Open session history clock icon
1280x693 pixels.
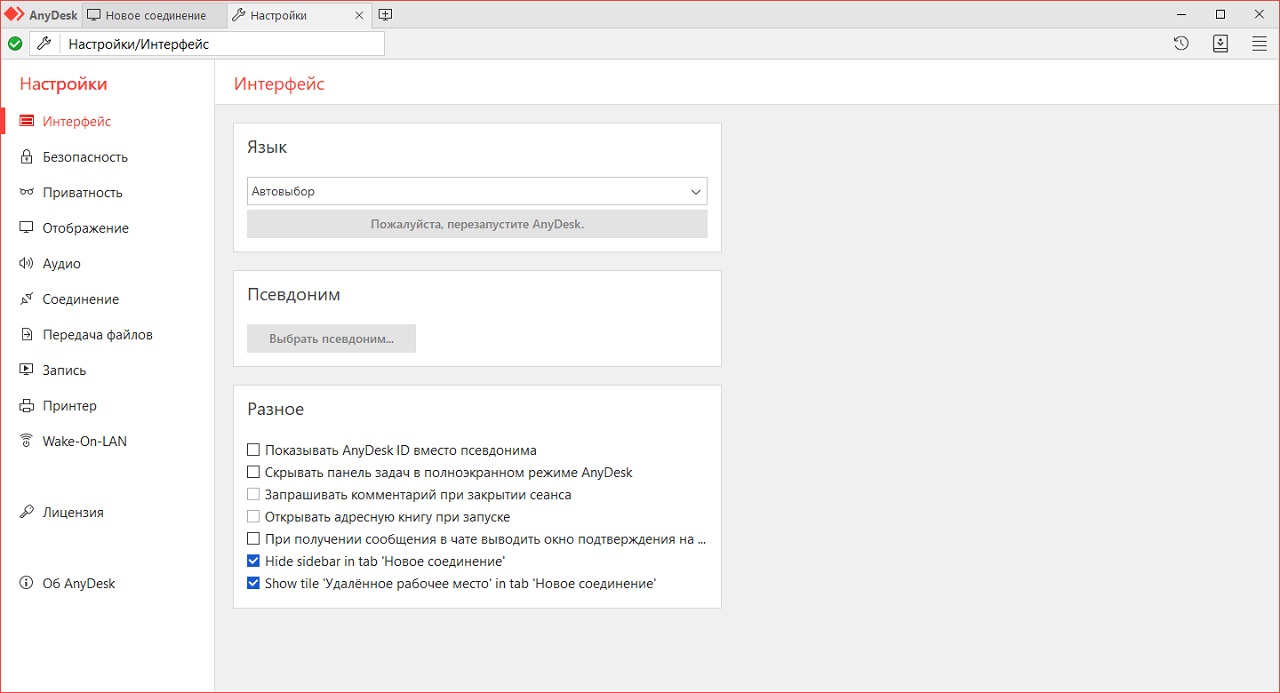1181,44
